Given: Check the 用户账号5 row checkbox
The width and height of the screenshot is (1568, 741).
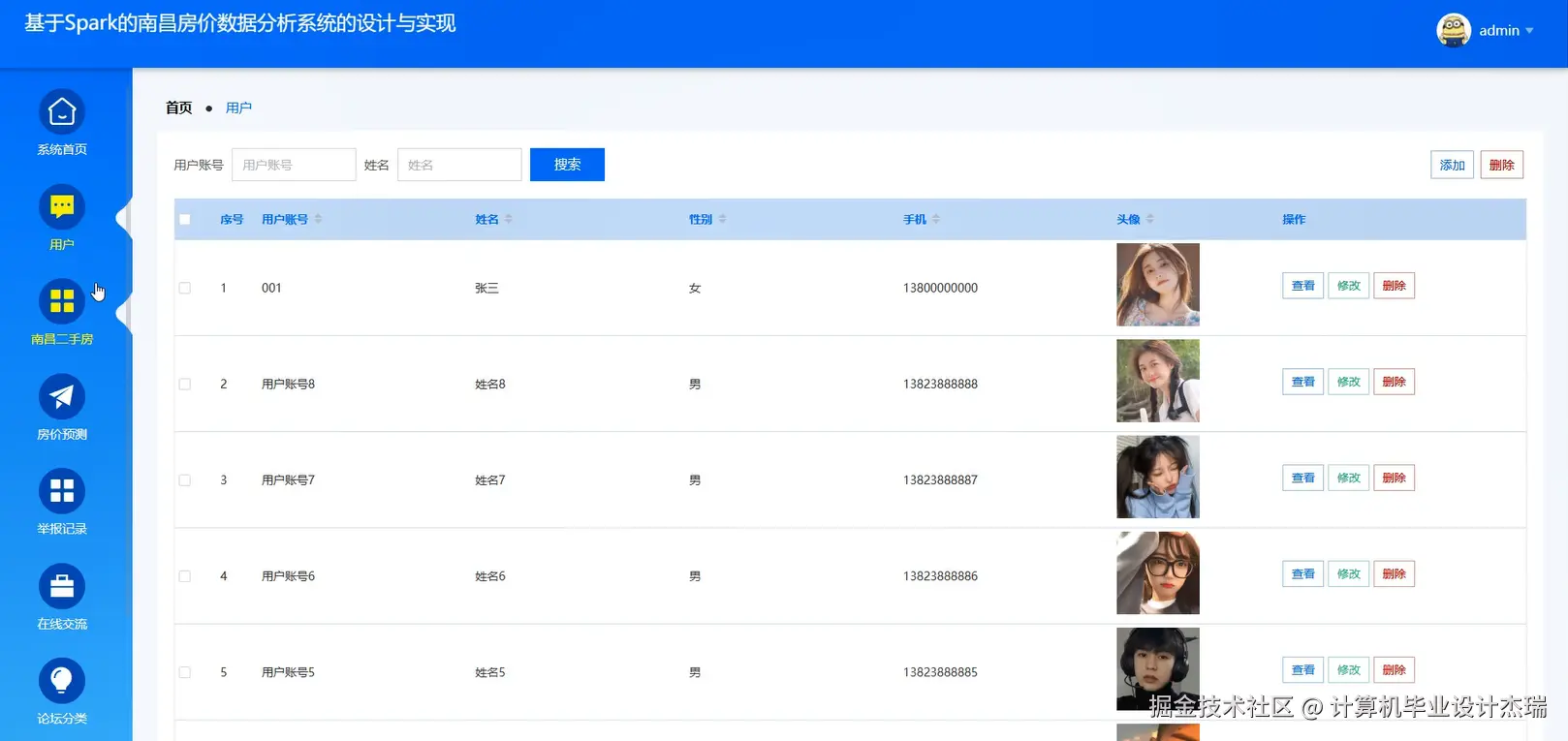Looking at the screenshot, I should click(x=185, y=672).
